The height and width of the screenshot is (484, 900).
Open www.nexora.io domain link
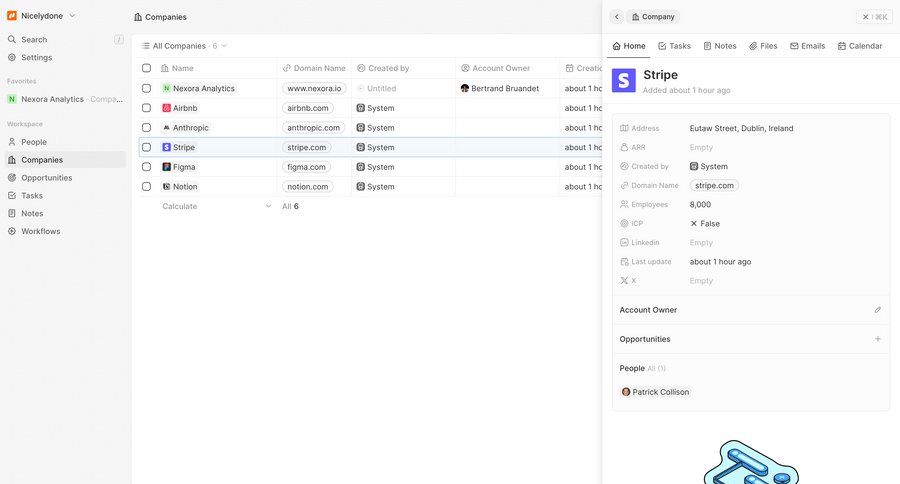pyautogui.click(x=314, y=88)
